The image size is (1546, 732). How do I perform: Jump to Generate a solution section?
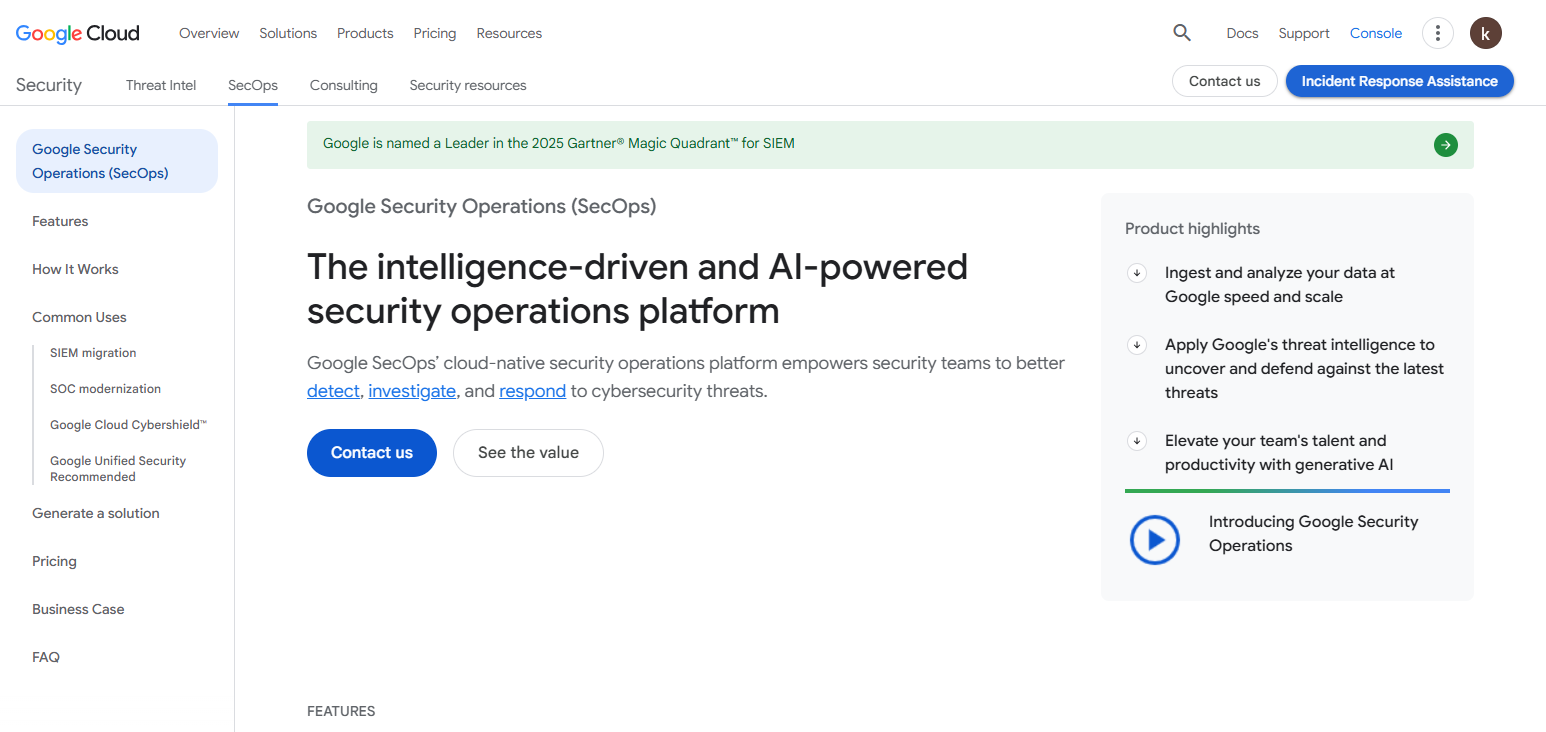coord(96,513)
